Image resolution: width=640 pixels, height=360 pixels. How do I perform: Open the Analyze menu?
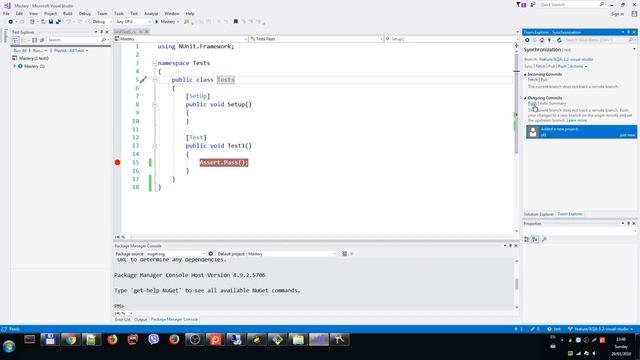(151, 13)
